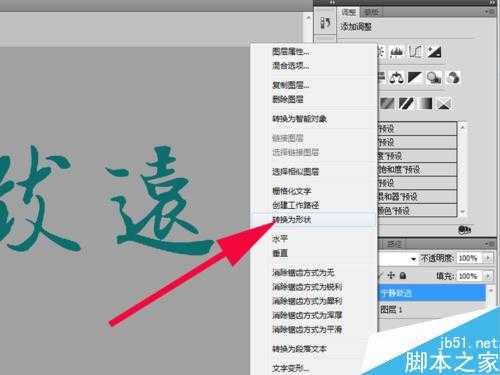Choose 转换为形状 menu entry
This screenshot has height=375, width=500.
292,220
